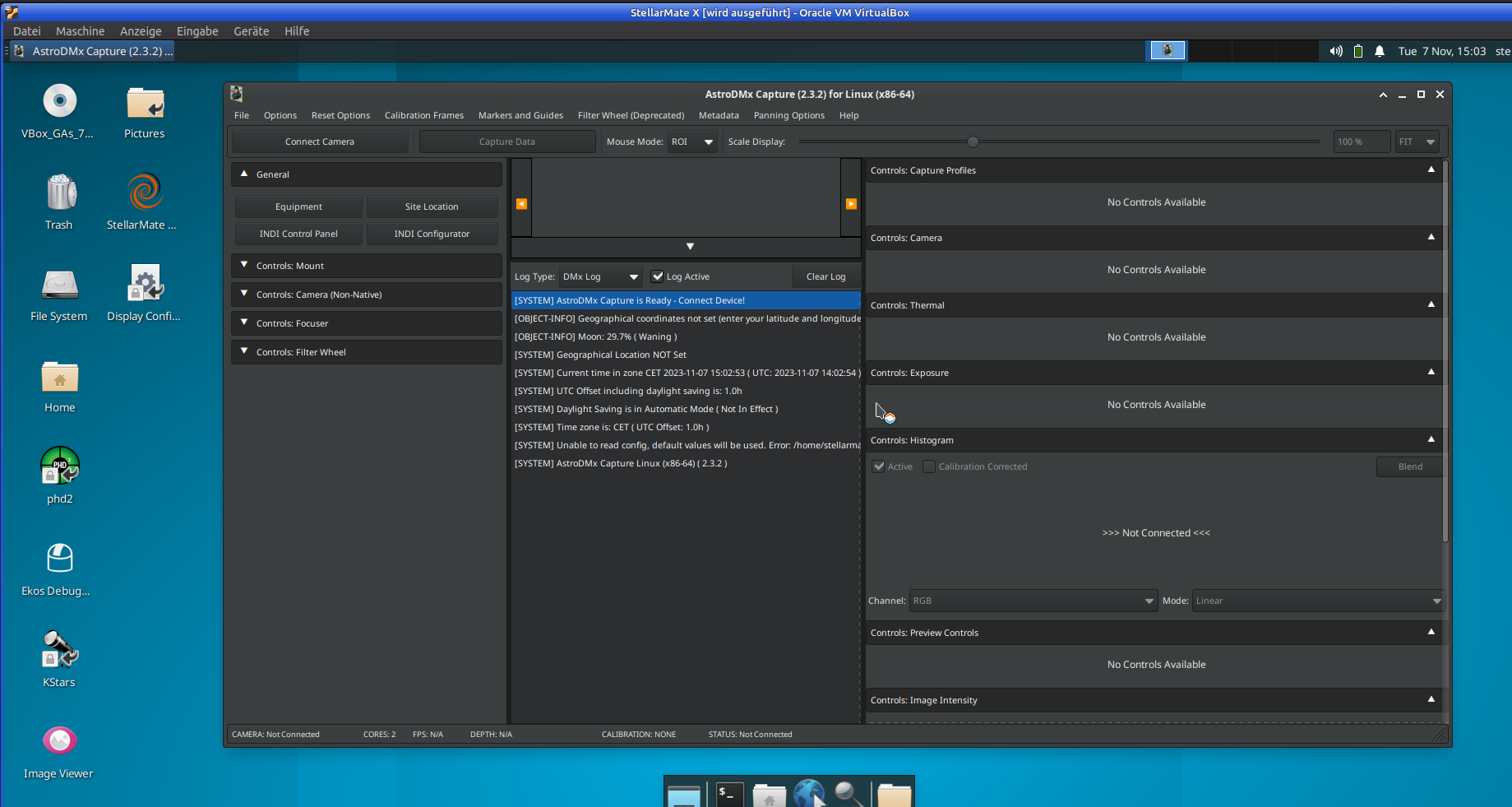Open the INDI Control Panel button
Image resolution: width=1512 pixels, height=807 pixels.
pyautogui.click(x=298, y=234)
